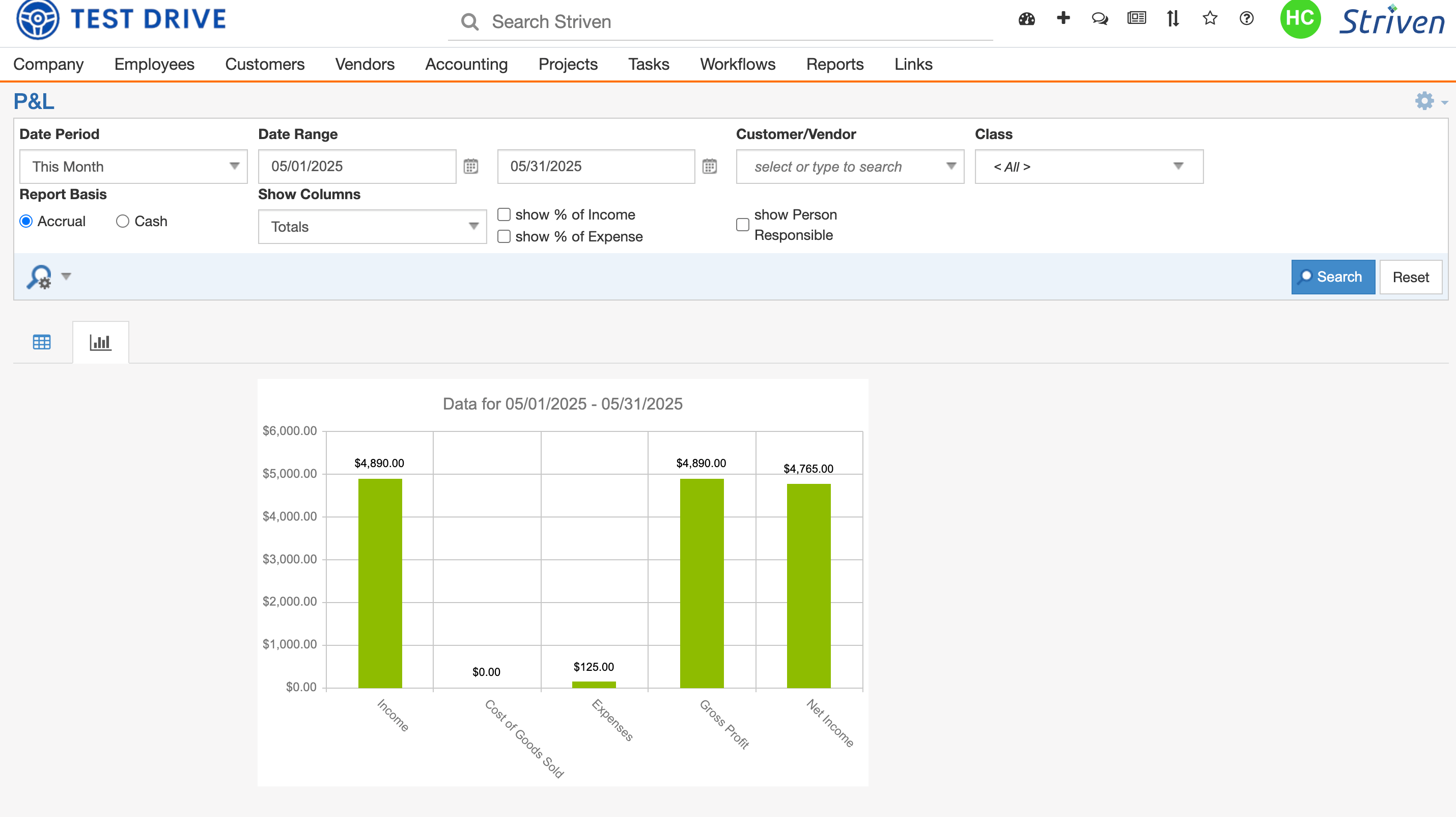This screenshot has height=817, width=1456.
Task: Open the Show Columns Totals dropdown
Action: [372, 227]
